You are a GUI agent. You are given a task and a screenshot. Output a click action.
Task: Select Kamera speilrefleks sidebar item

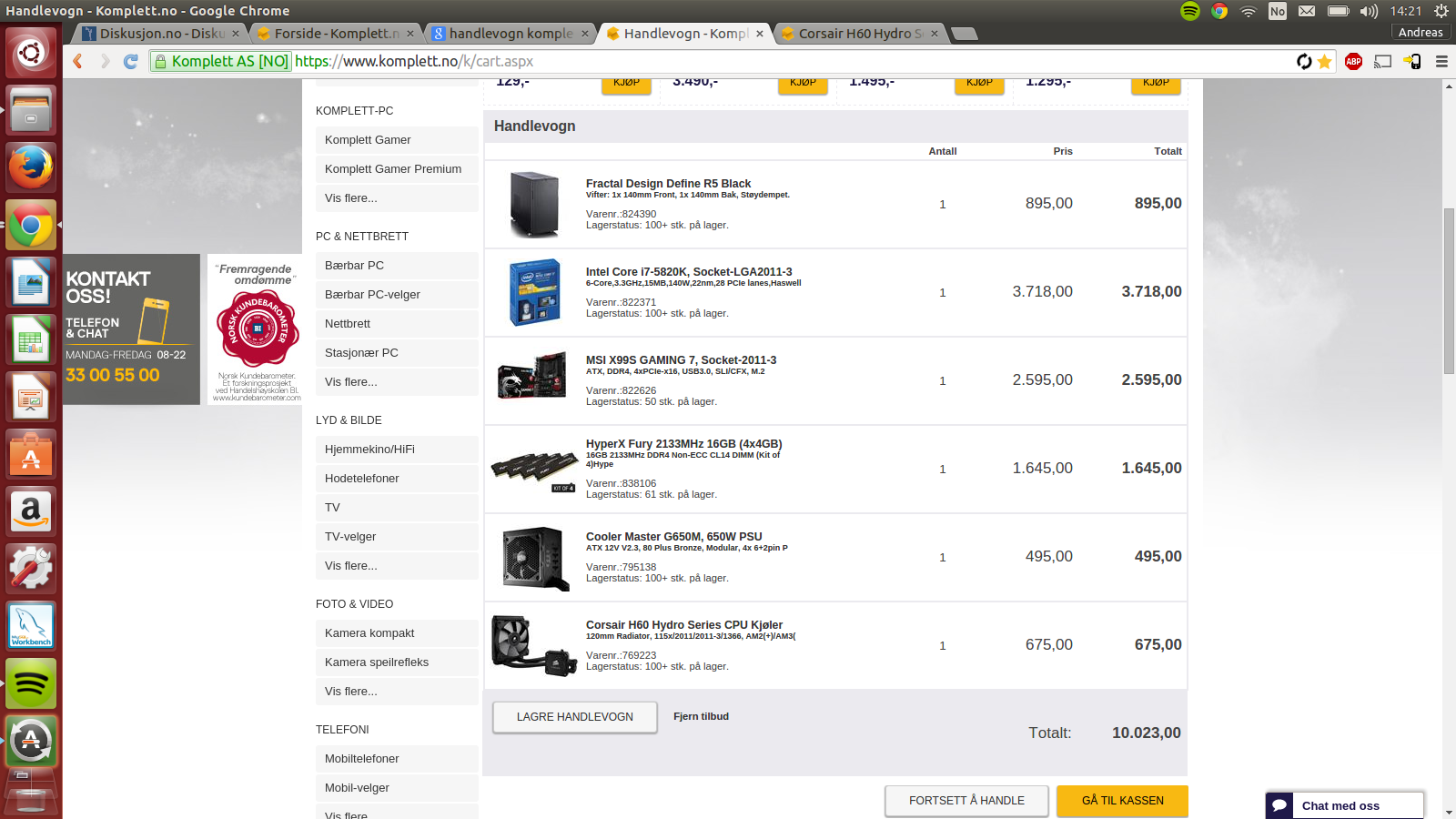pyautogui.click(x=397, y=662)
